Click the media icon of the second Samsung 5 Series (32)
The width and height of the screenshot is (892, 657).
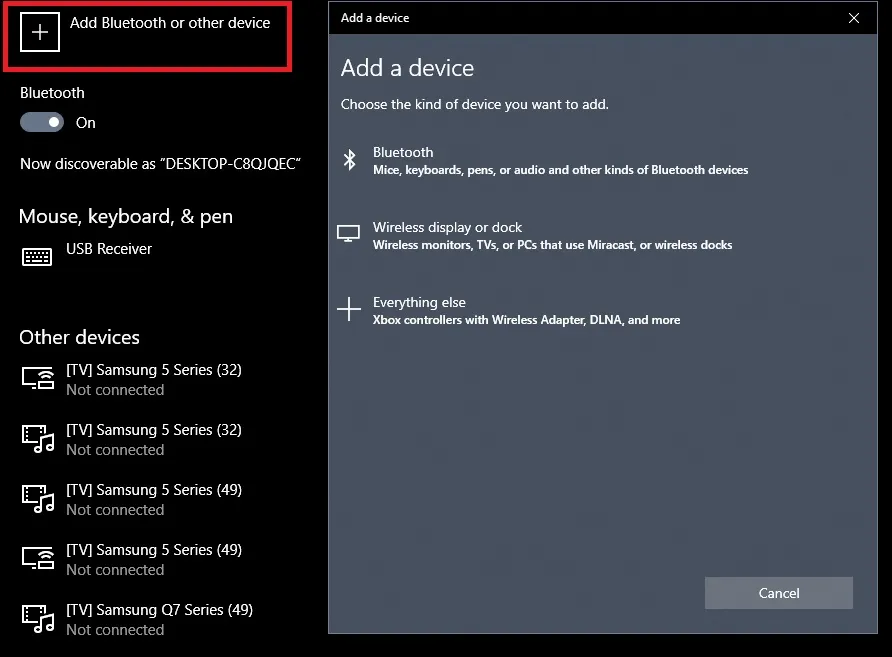38,438
